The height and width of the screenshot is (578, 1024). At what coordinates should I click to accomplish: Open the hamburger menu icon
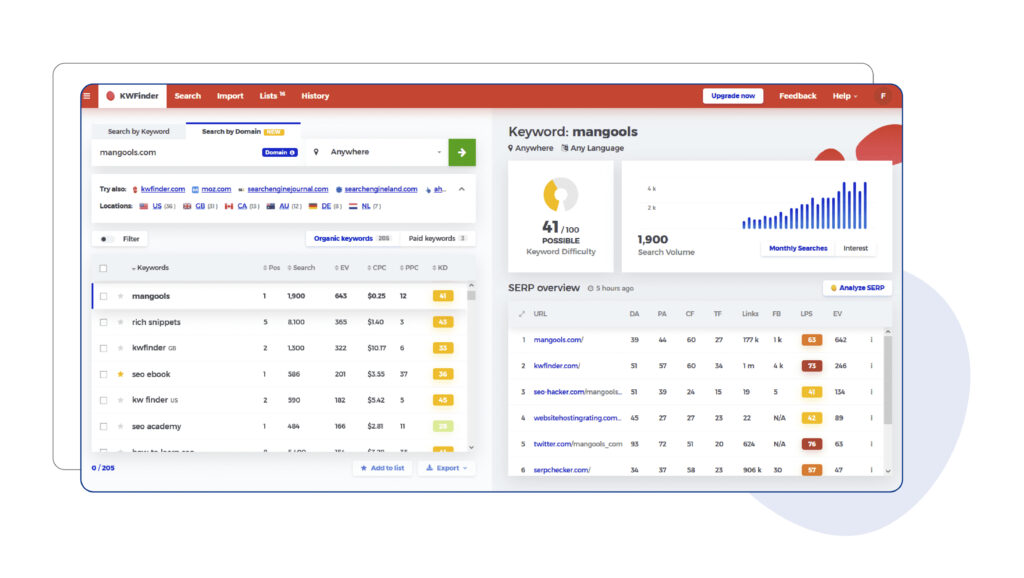click(86, 96)
